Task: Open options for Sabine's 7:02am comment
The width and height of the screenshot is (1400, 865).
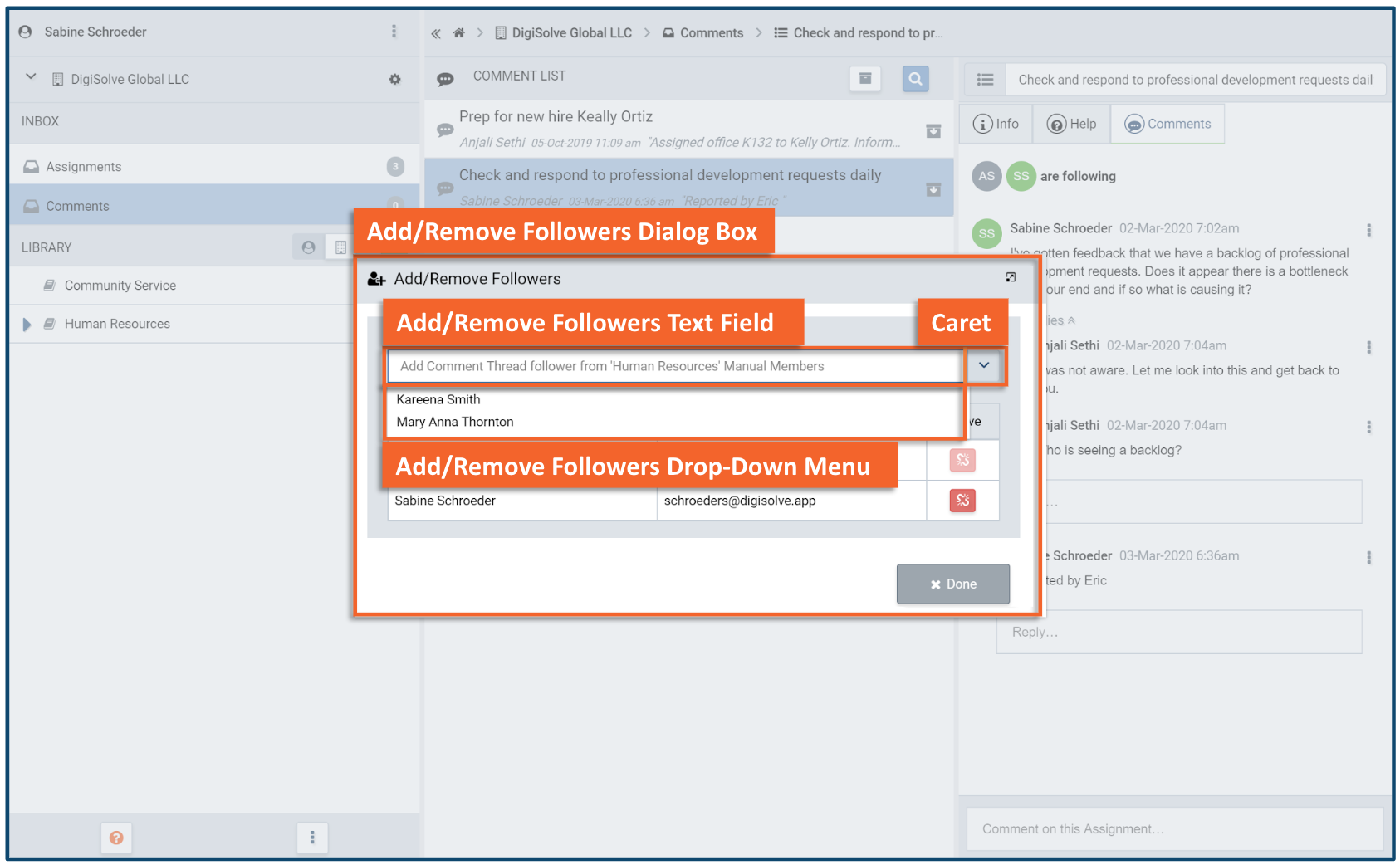Action: pos(1368,230)
